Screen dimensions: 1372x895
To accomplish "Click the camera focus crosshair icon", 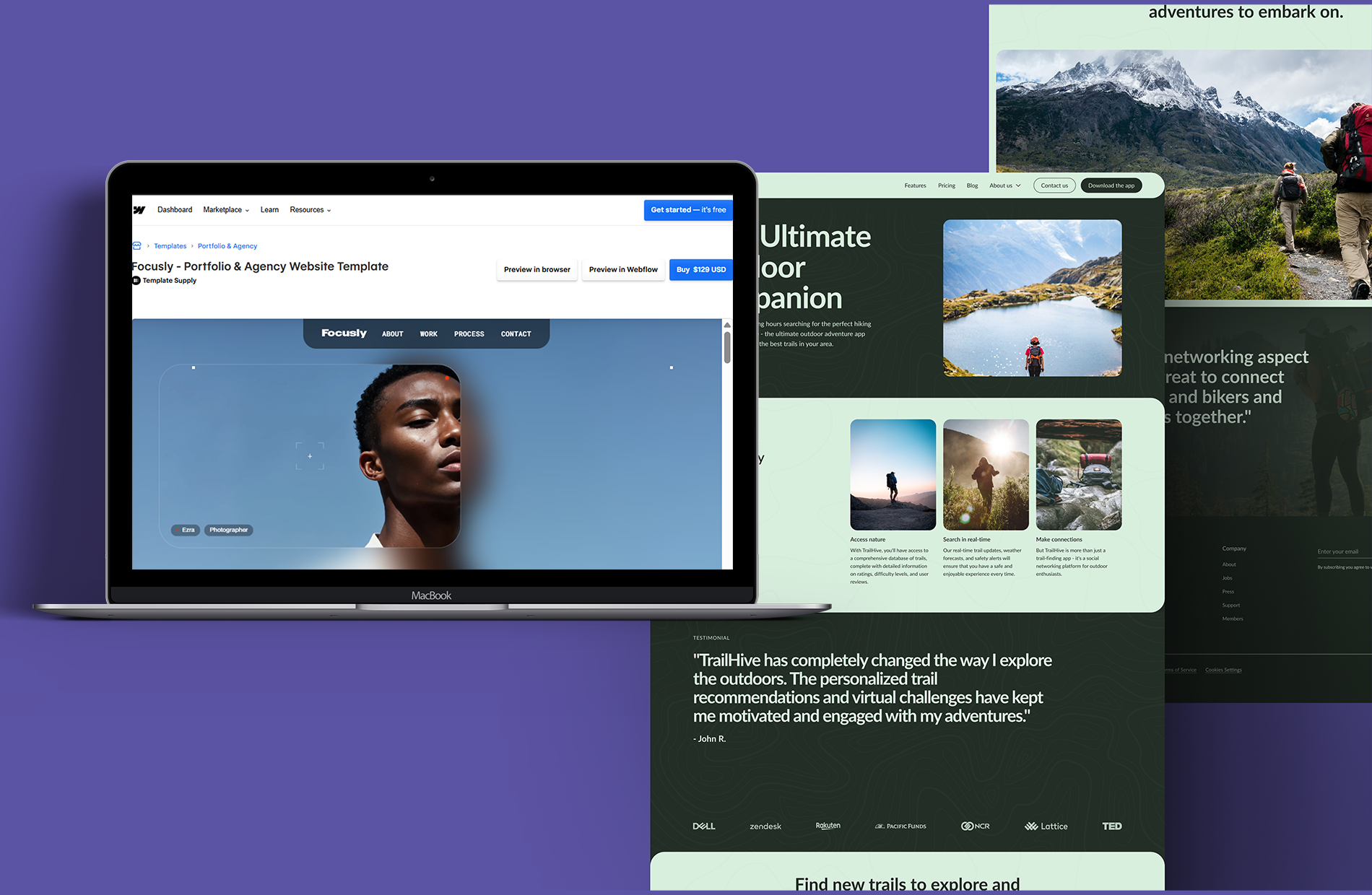I will pyautogui.click(x=310, y=456).
